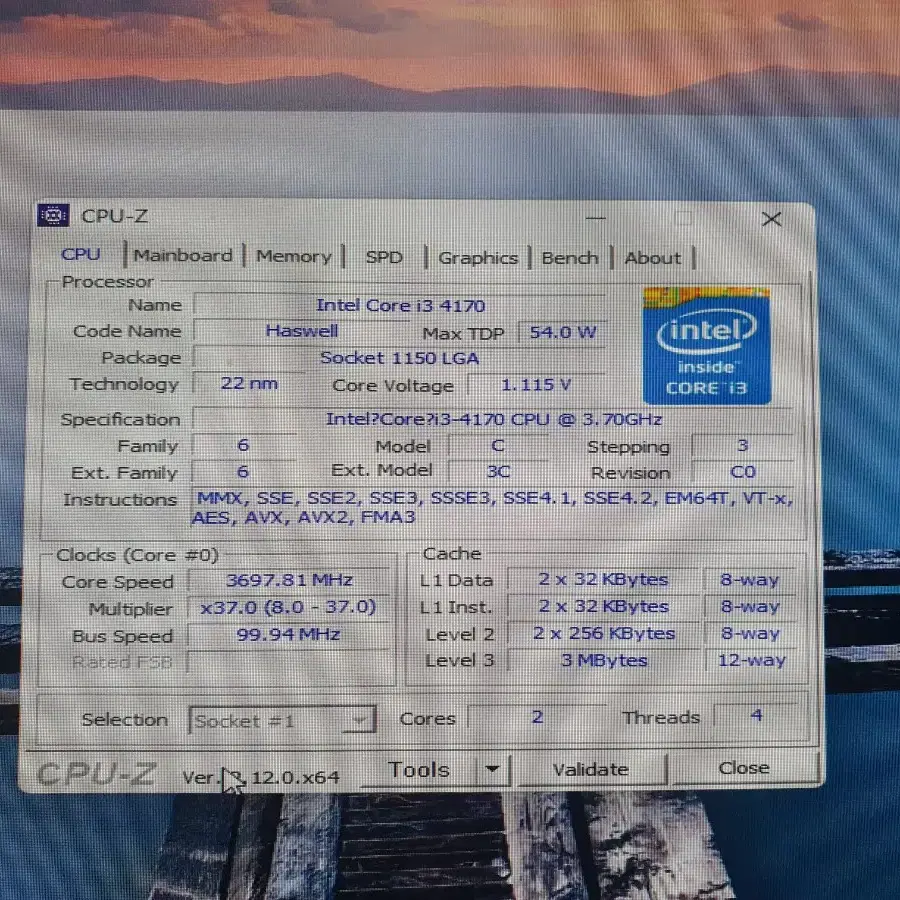Click the Multiplier value x37.0 (8.0 - 37.0)
900x900 pixels.
tap(288, 607)
